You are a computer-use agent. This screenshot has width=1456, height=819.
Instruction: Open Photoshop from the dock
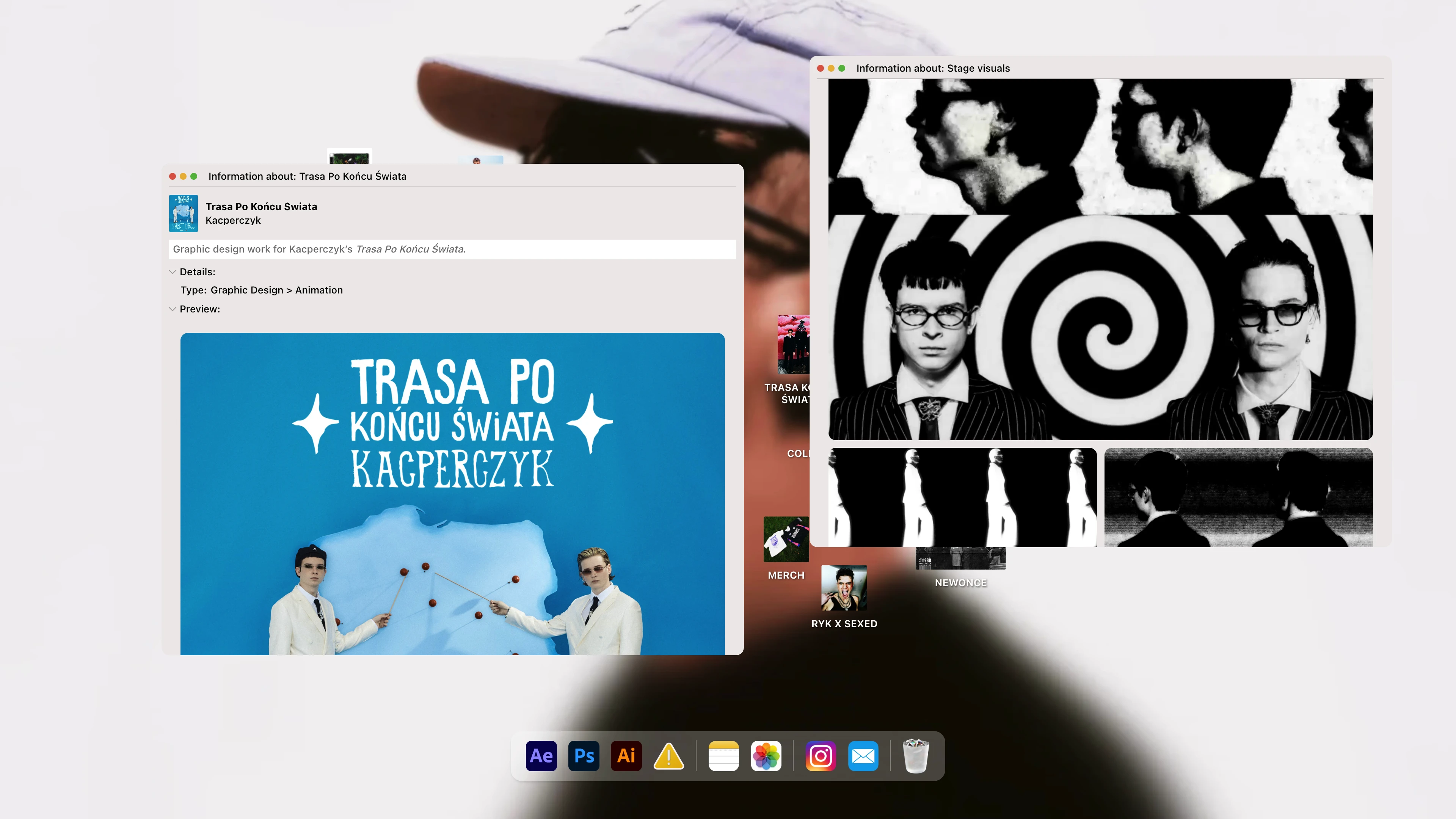pos(584,756)
